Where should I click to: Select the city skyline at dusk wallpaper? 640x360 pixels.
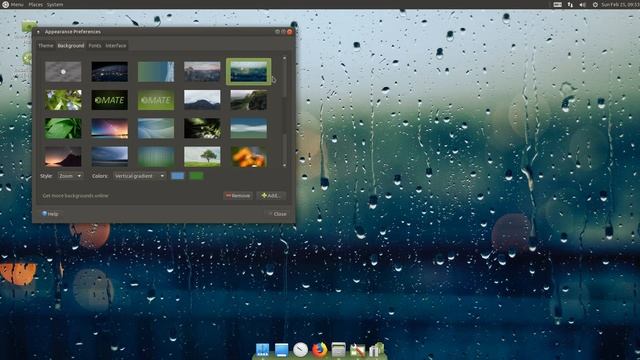click(202, 72)
